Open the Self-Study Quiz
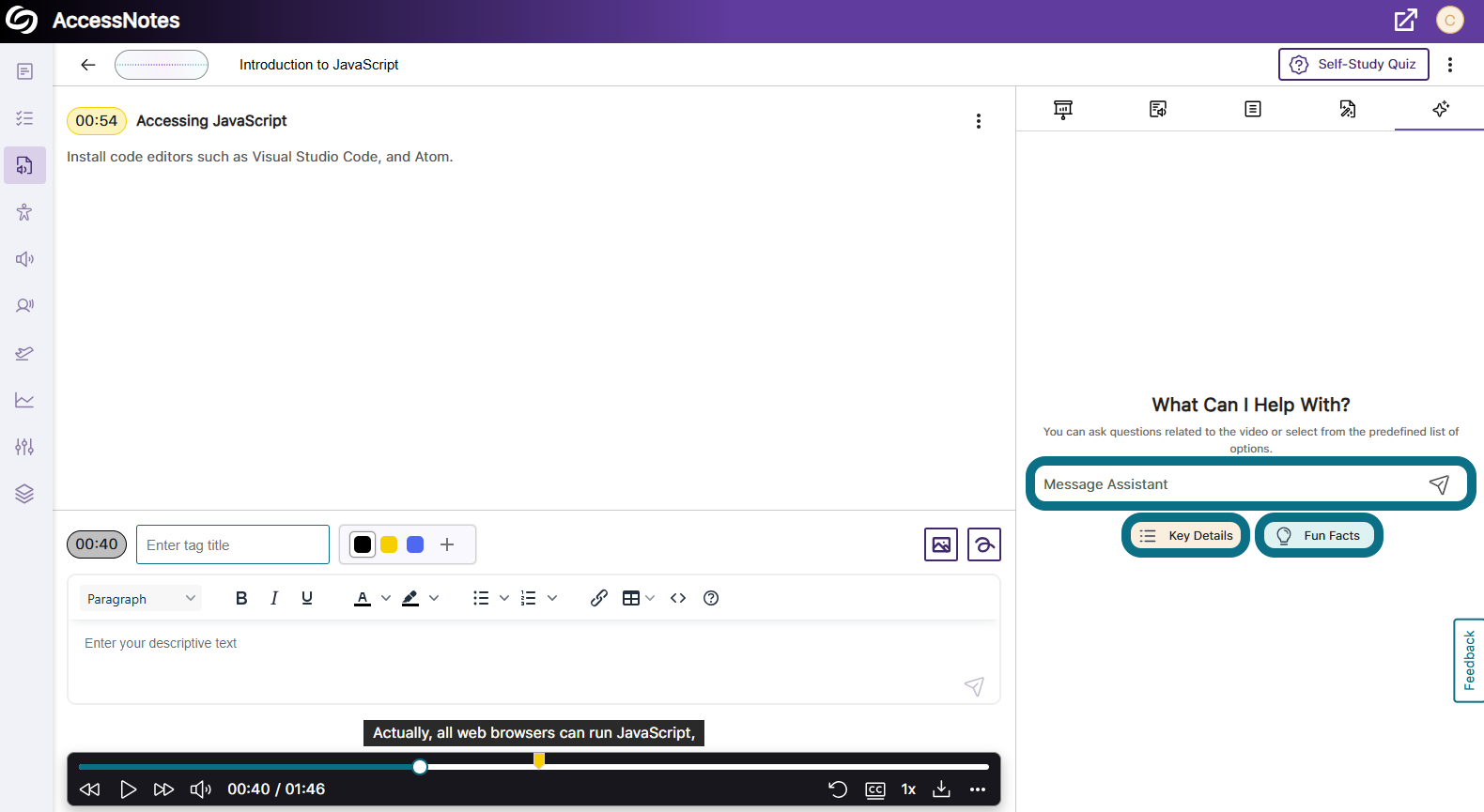The width and height of the screenshot is (1484, 812). click(1353, 64)
